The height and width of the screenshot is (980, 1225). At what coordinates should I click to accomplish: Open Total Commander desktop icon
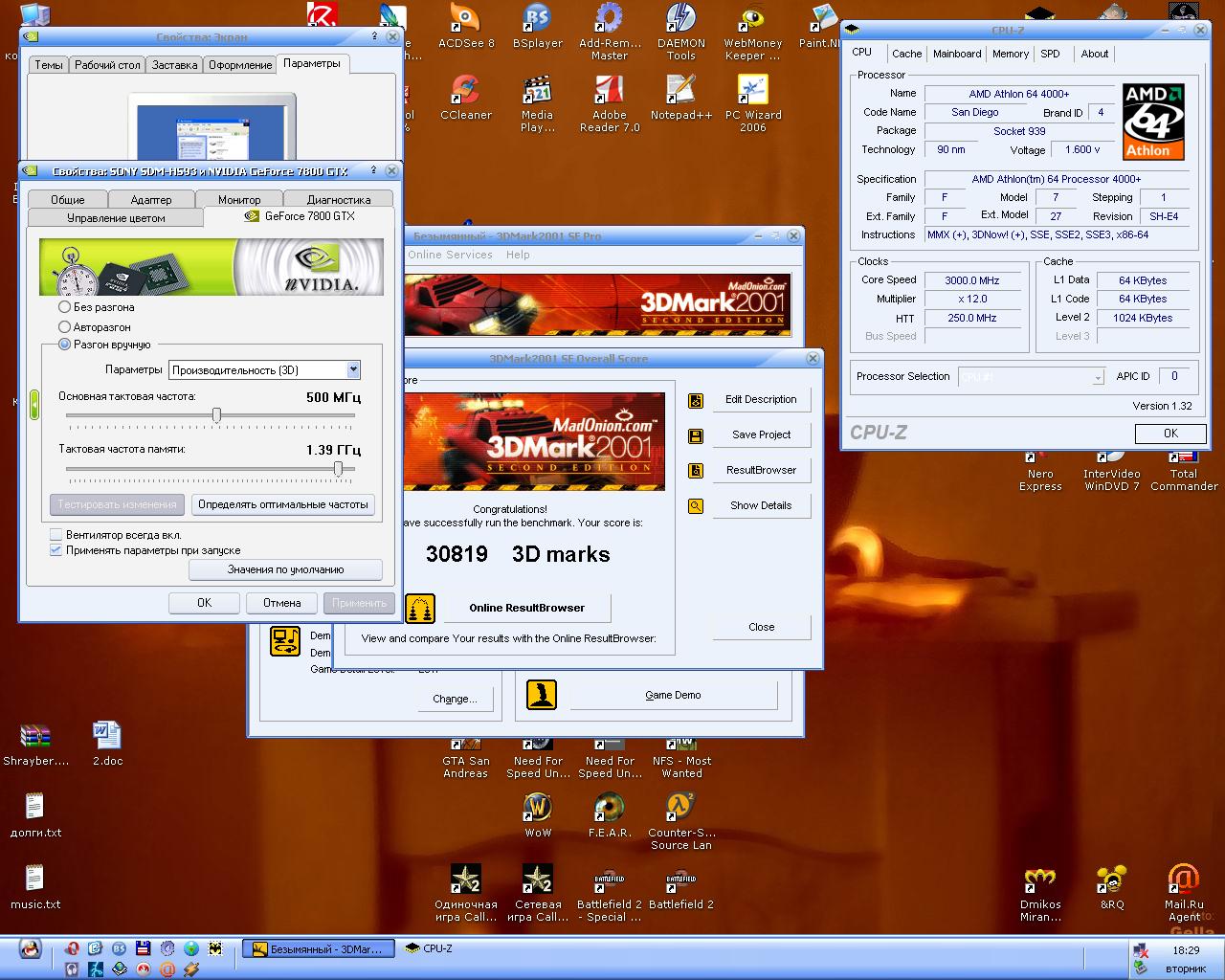click(1184, 469)
